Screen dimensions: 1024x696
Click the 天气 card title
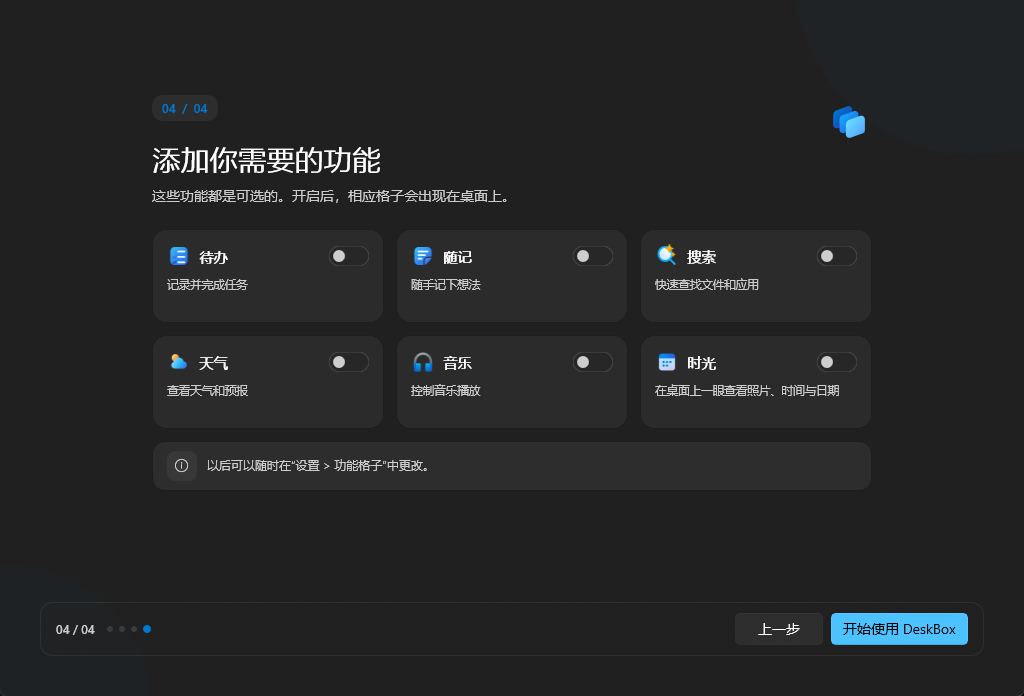214,363
